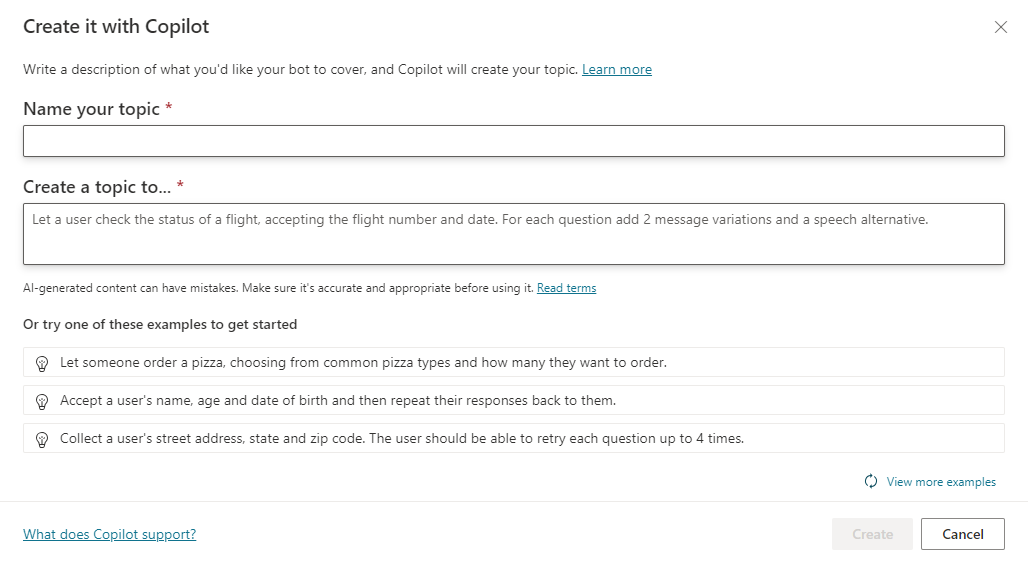Click the refresh icon for more examples

(871, 482)
